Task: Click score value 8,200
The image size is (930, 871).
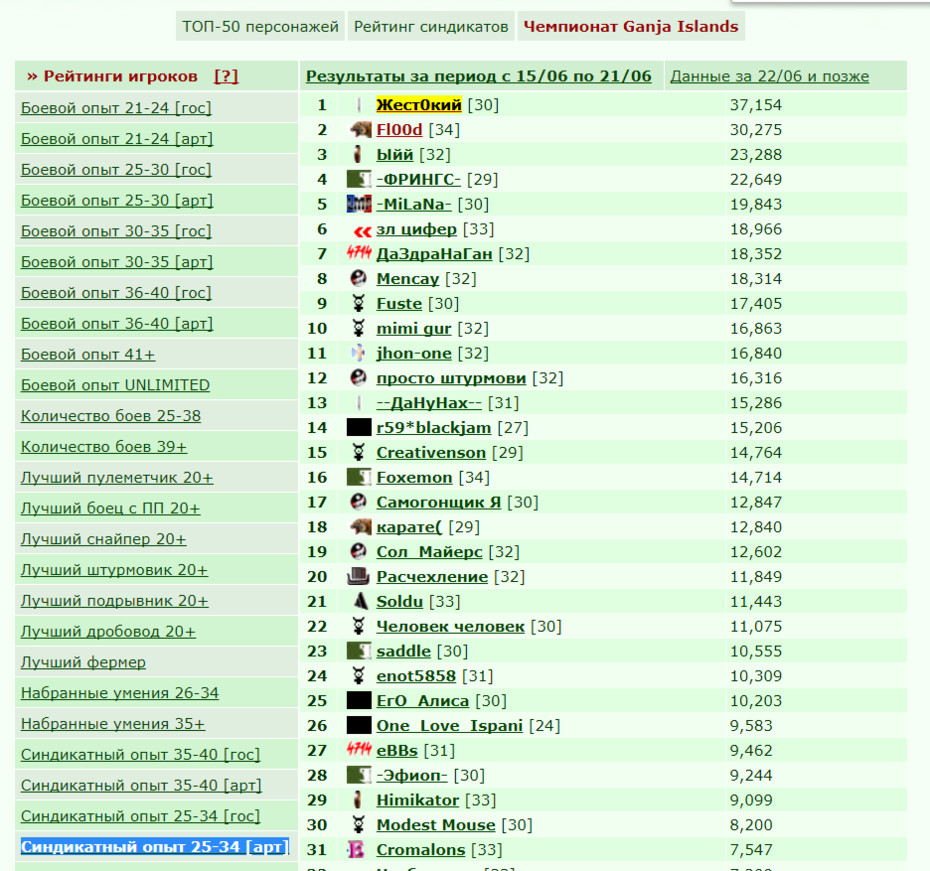Action: coord(751,825)
